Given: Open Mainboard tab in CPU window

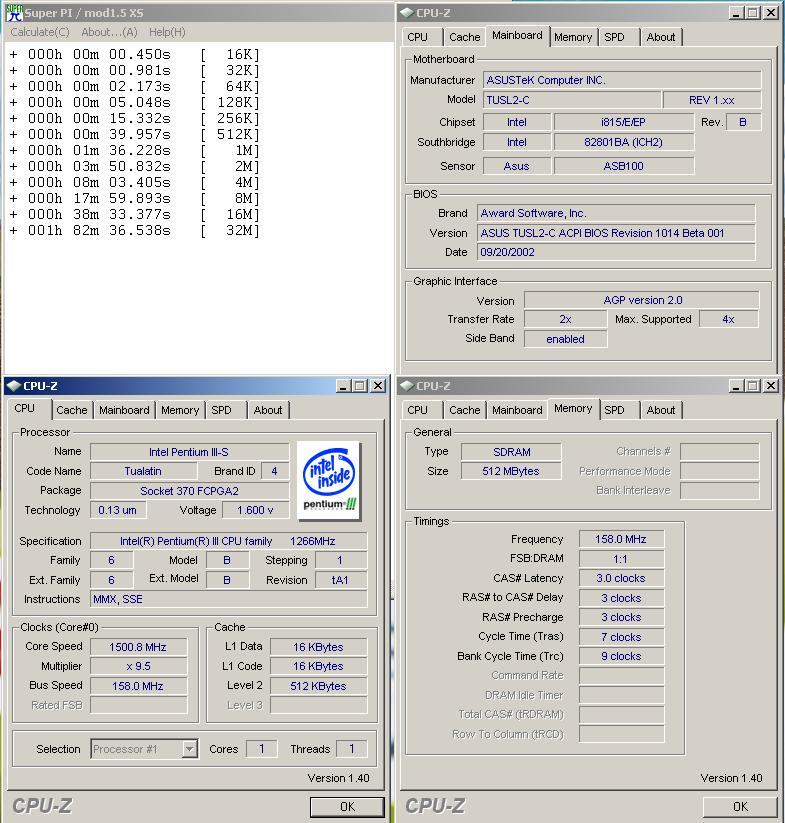Looking at the screenshot, I should click(x=124, y=410).
